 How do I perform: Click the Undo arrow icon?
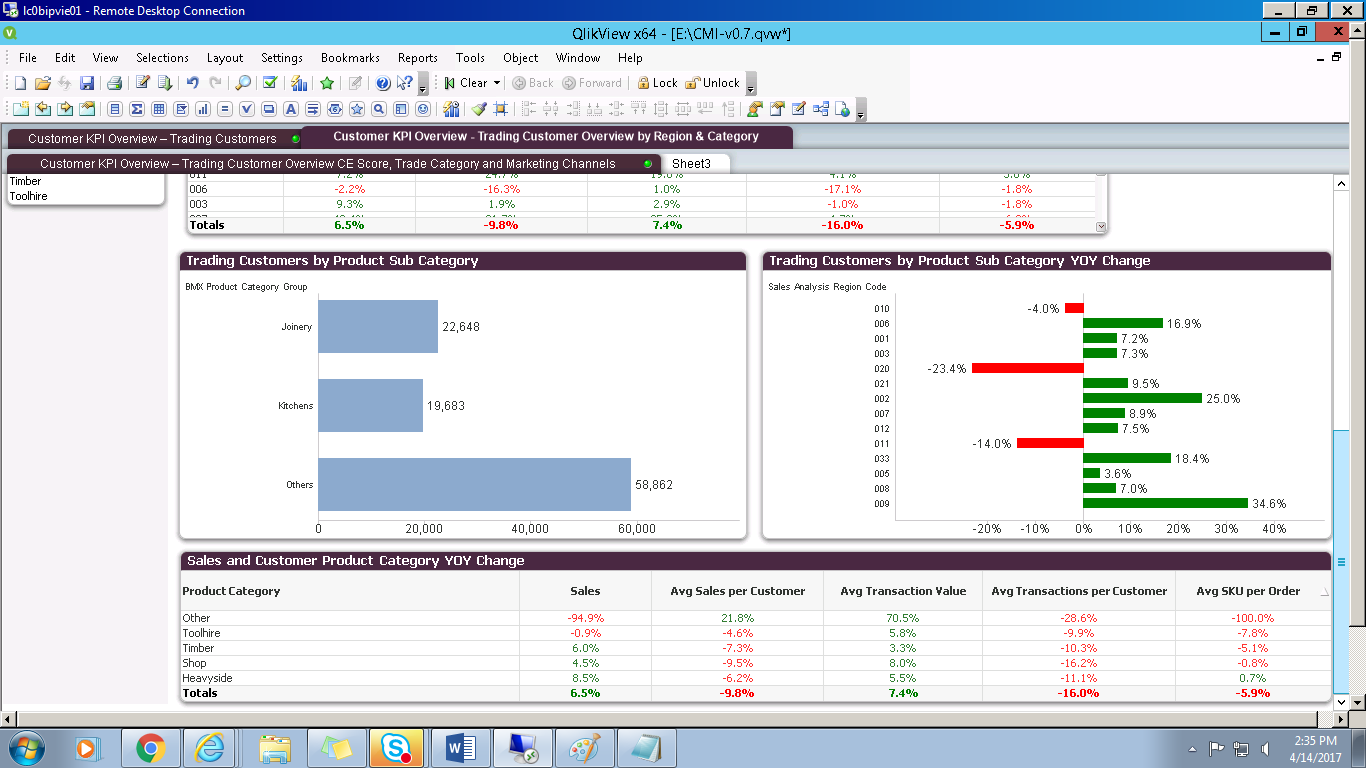193,83
